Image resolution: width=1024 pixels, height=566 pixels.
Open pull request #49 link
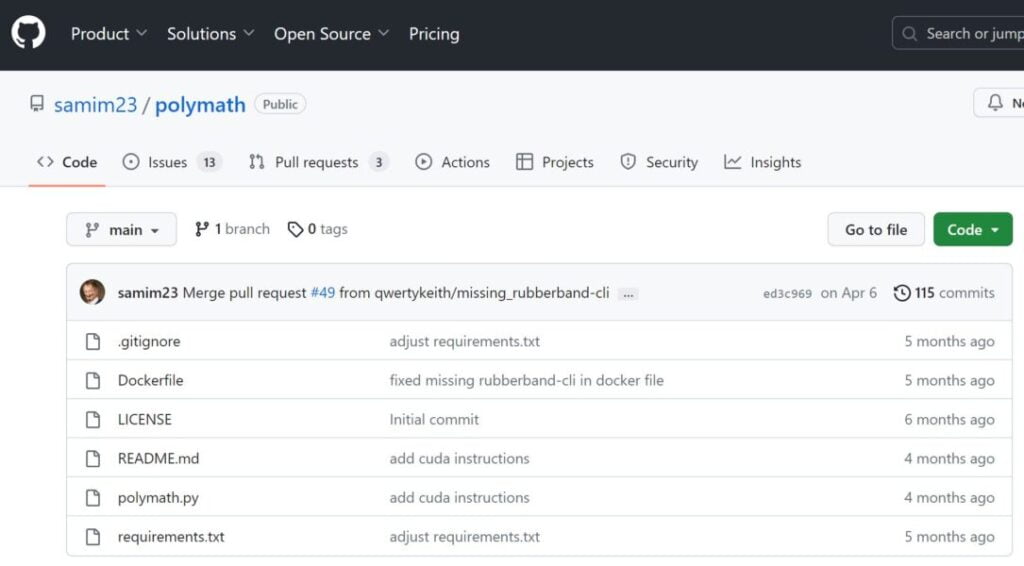pos(322,293)
